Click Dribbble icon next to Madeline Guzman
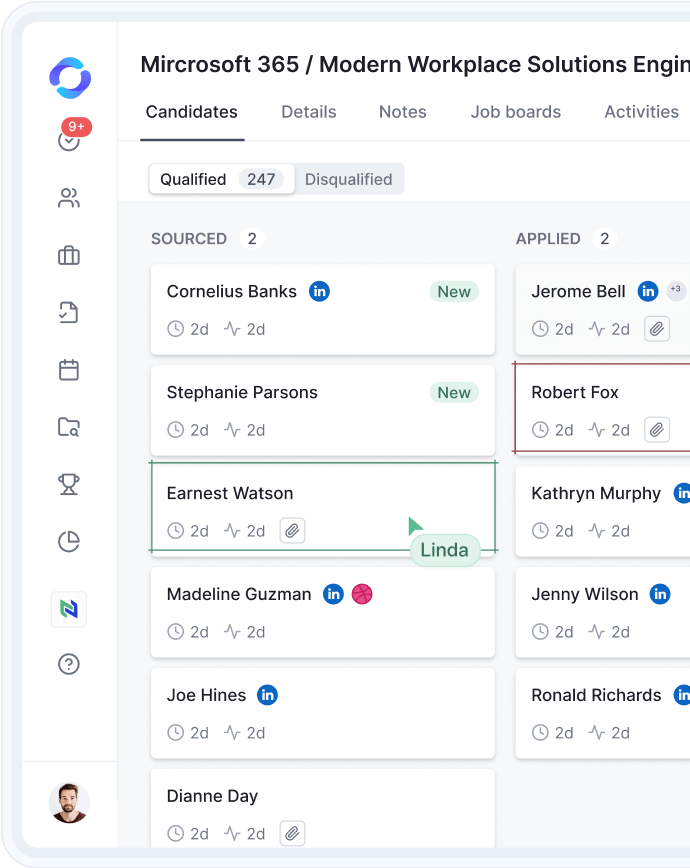Screen dimensions: 690x868 tap(362, 594)
